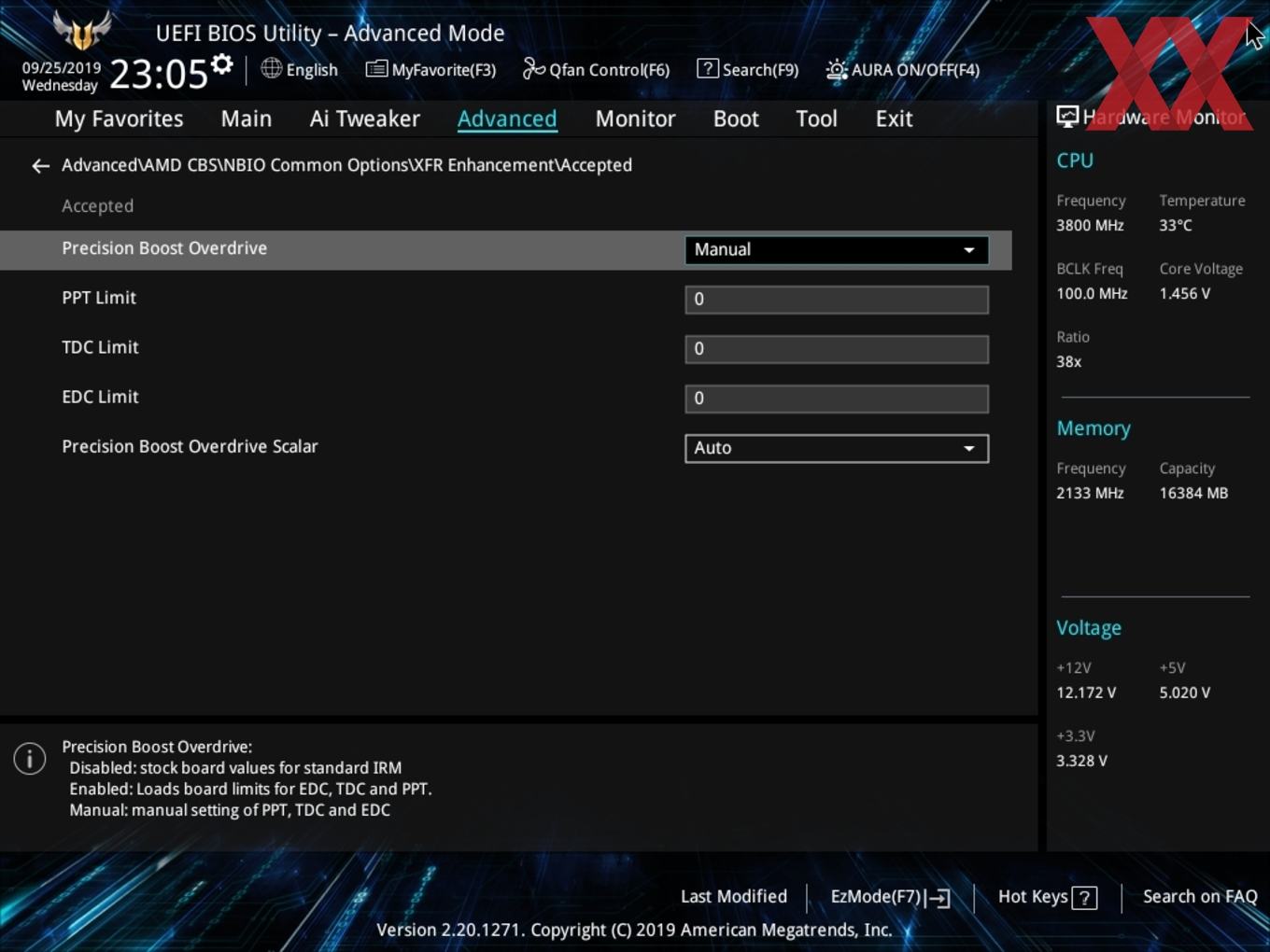Switch to Monitor tab

635,119
